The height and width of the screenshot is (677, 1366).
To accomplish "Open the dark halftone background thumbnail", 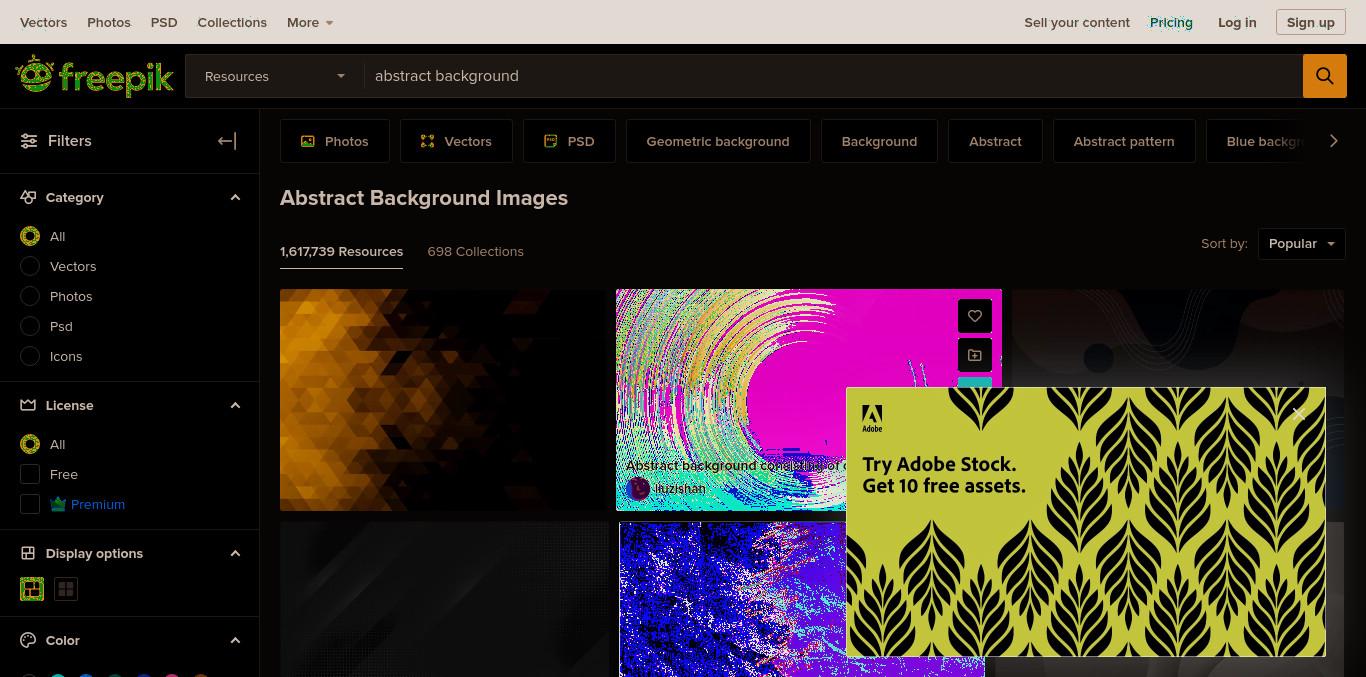I will click(x=444, y=599).
